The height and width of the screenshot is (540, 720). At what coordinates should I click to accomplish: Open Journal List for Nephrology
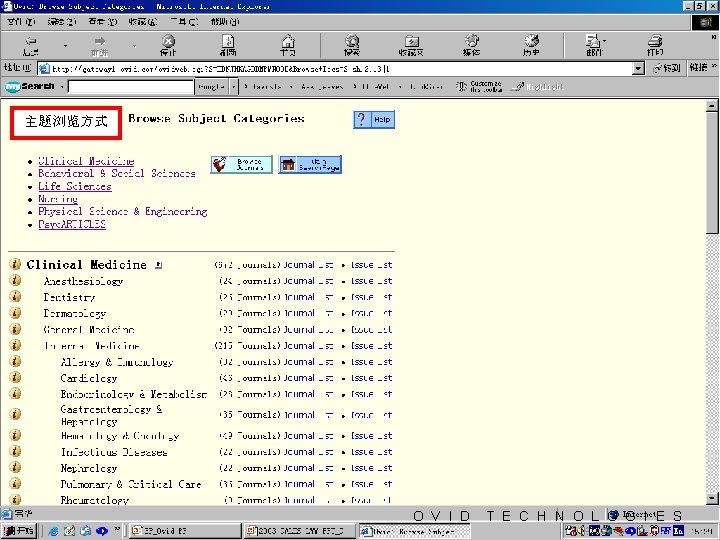click(x=308, y=468)
